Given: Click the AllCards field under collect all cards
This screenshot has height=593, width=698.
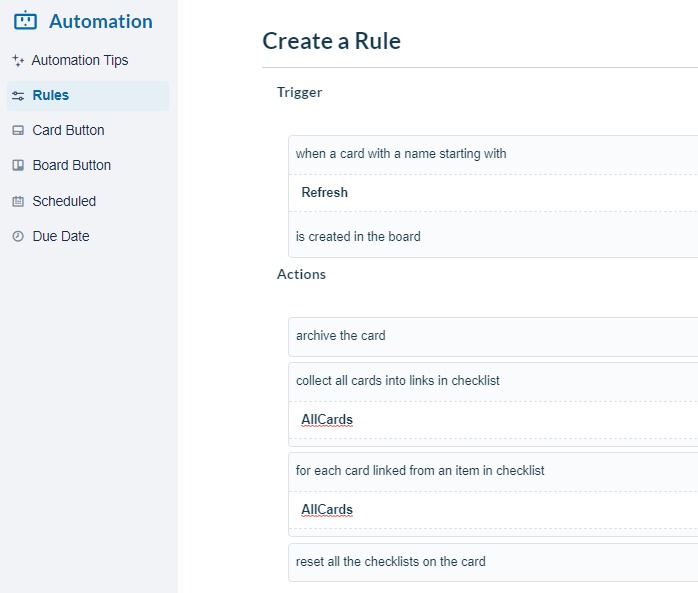Looking at the screenshot, I should (x=494, y=420).
